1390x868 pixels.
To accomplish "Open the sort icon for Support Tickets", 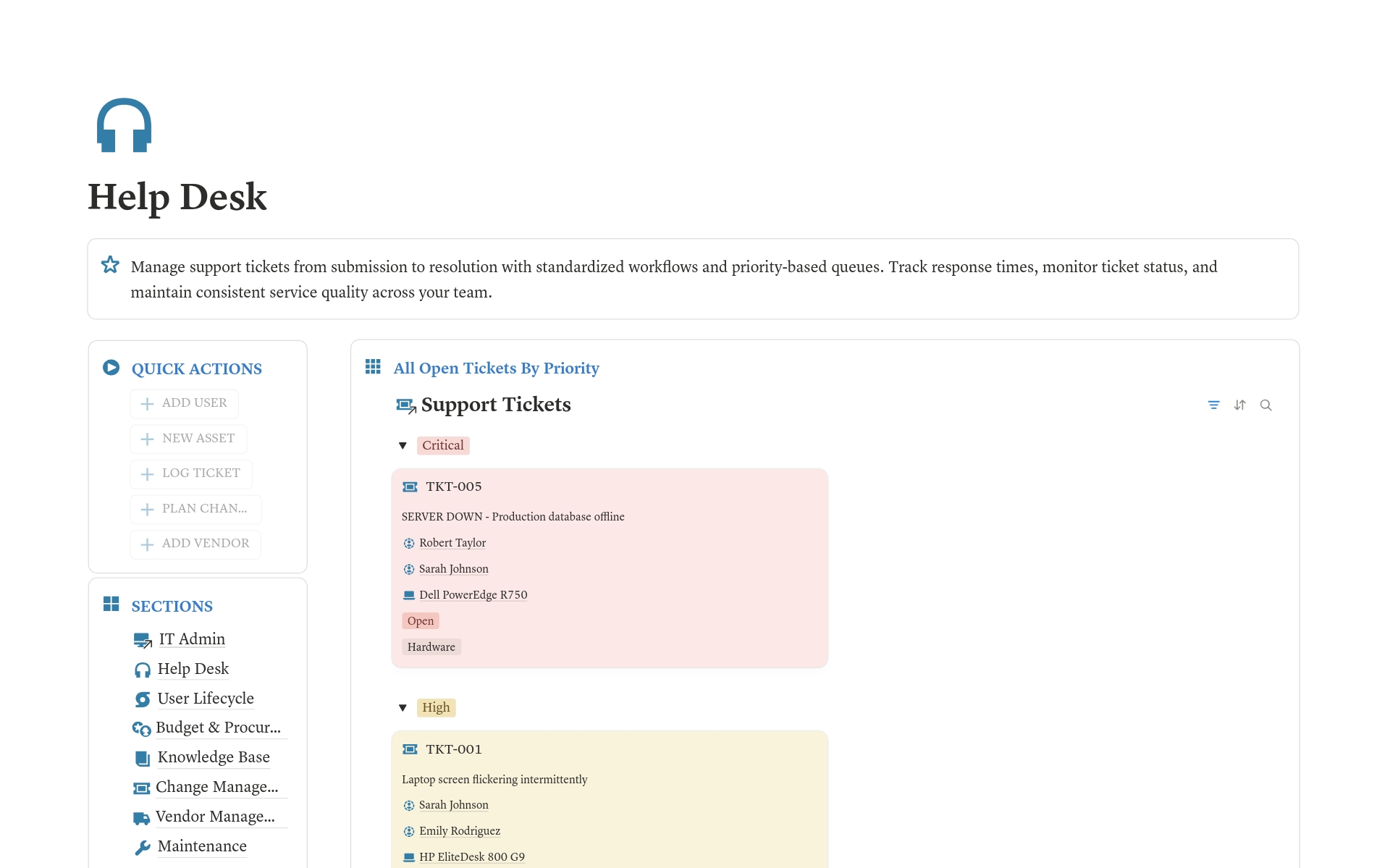I will (x=1240, y=405).
